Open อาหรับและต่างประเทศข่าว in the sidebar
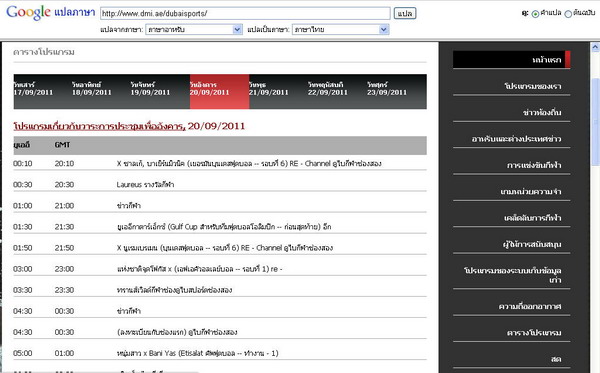This screenshot has width=600, height=373. click(x=516, y=139)
